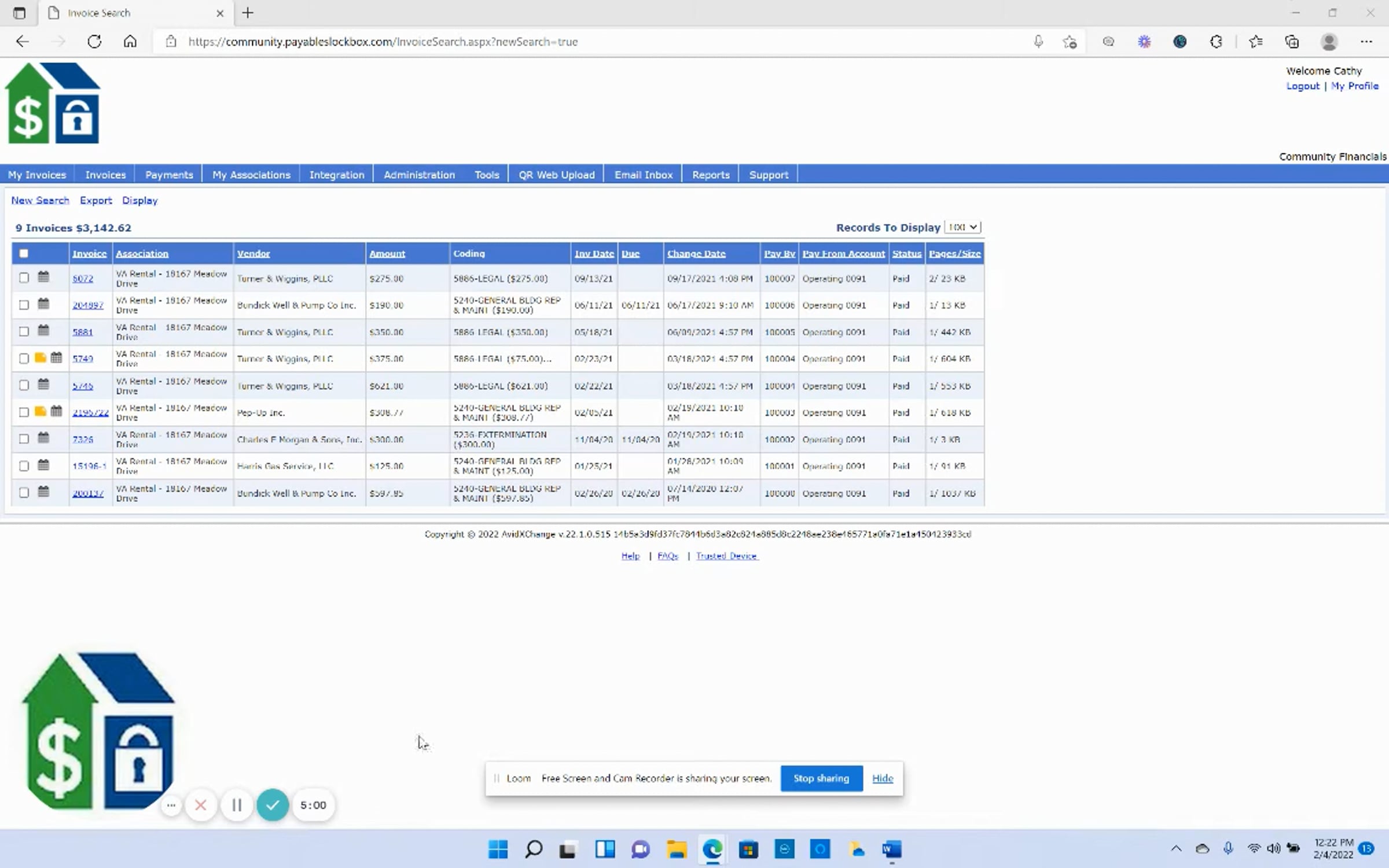Expand the Records To Display dropdown
1389x868 pixels.
click(962, 227)
